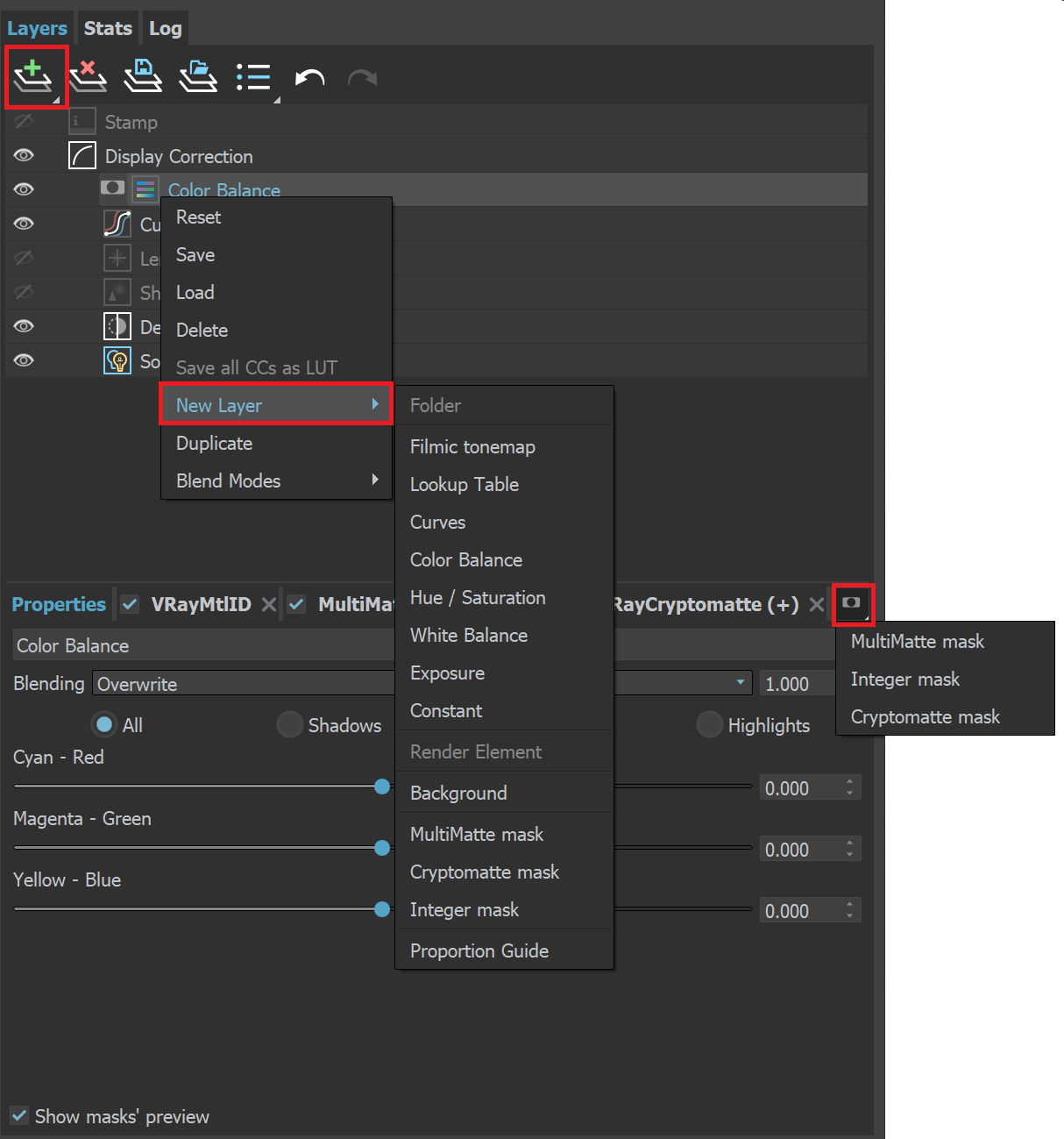Image resolution: width=1064 pixels, height=1139 pixels.
Task: Click the grayed Redo arrow icon
Action: coord(363,78)
